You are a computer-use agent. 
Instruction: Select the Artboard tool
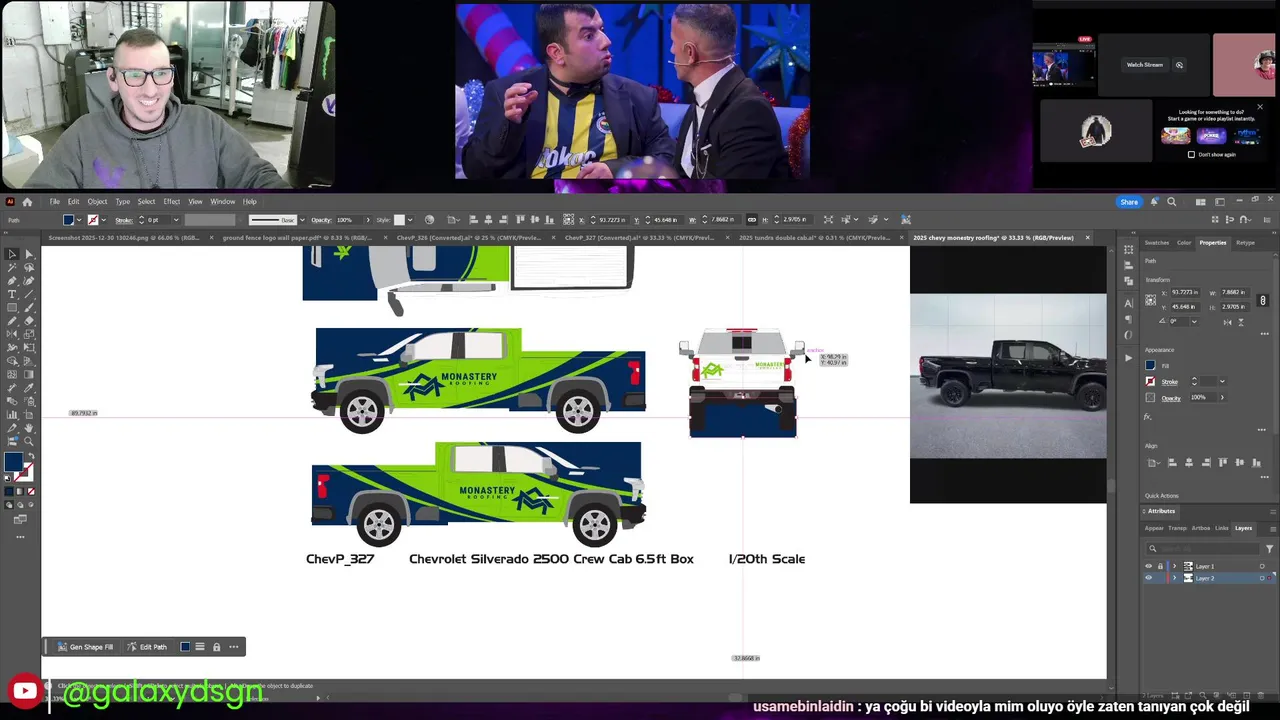point(29,414)
